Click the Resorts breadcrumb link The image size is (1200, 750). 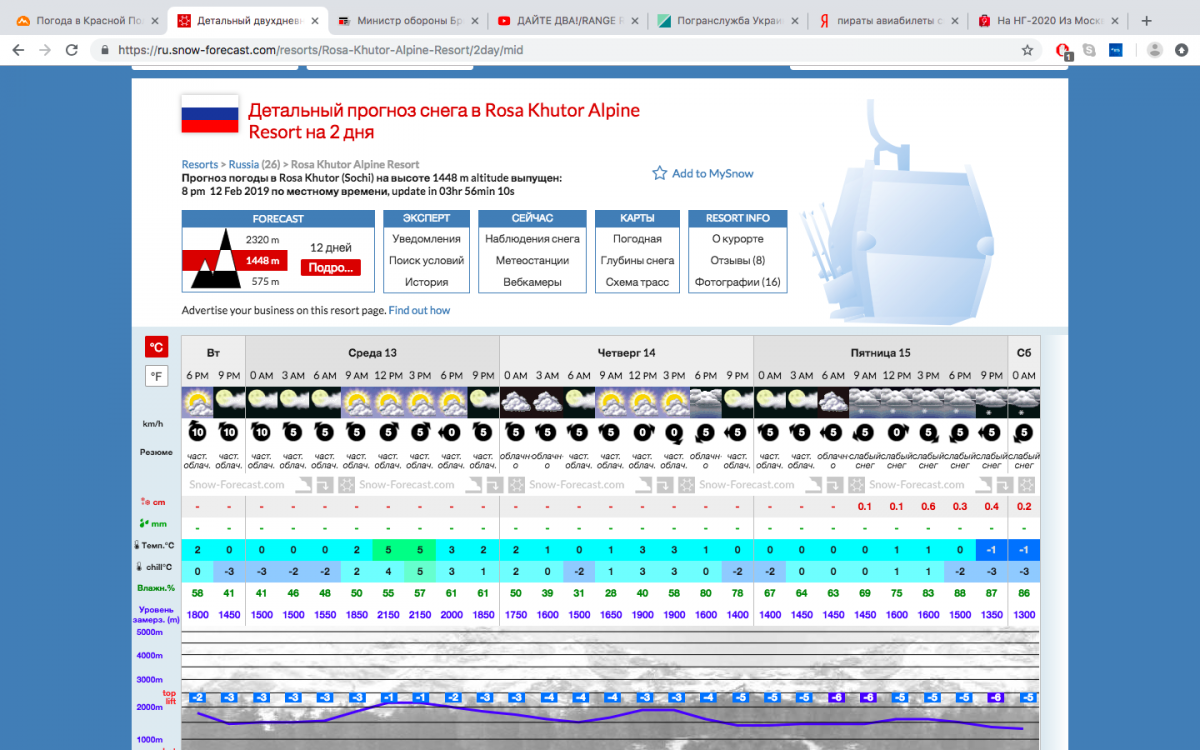click(200, 164)
